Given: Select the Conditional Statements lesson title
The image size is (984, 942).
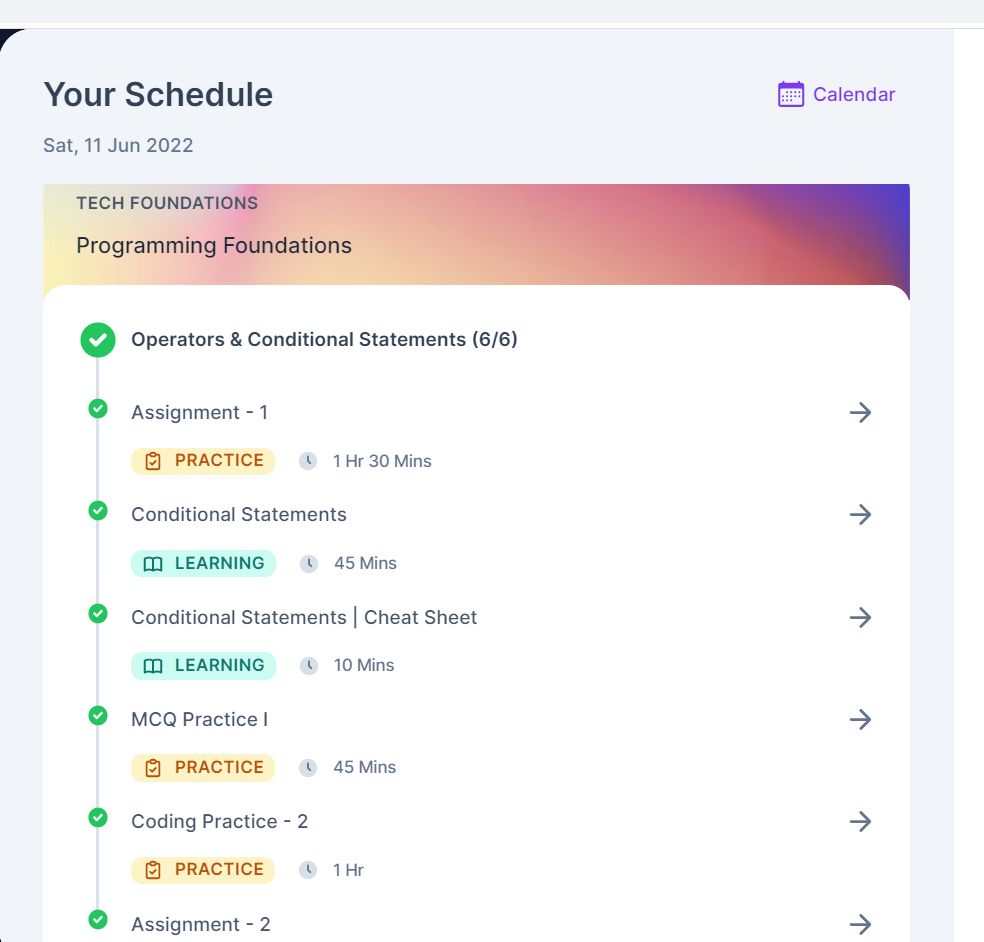Looking at the screenshot, I should click(238, 515).
